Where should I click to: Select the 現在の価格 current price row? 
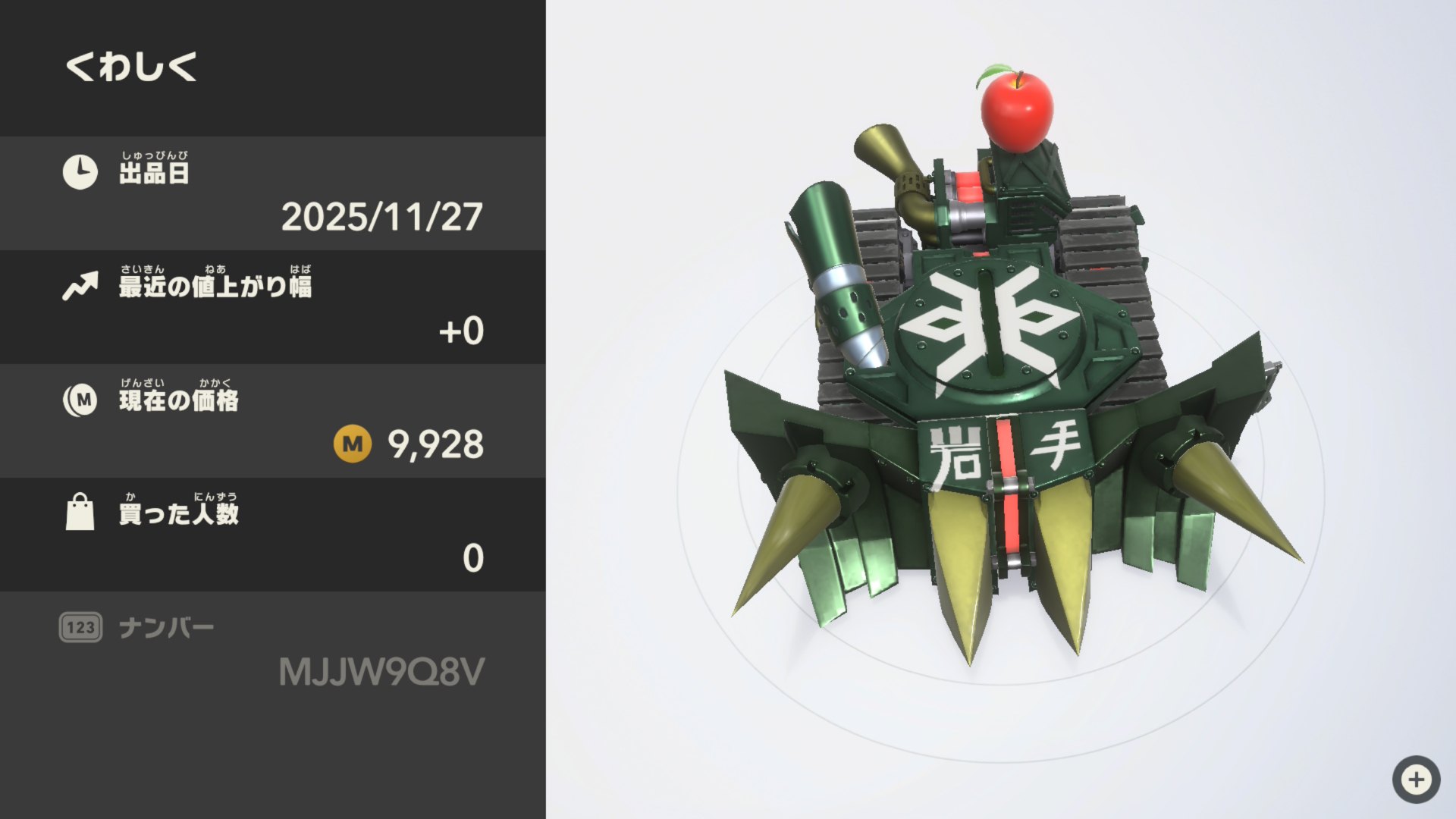[x=273, y=421]
